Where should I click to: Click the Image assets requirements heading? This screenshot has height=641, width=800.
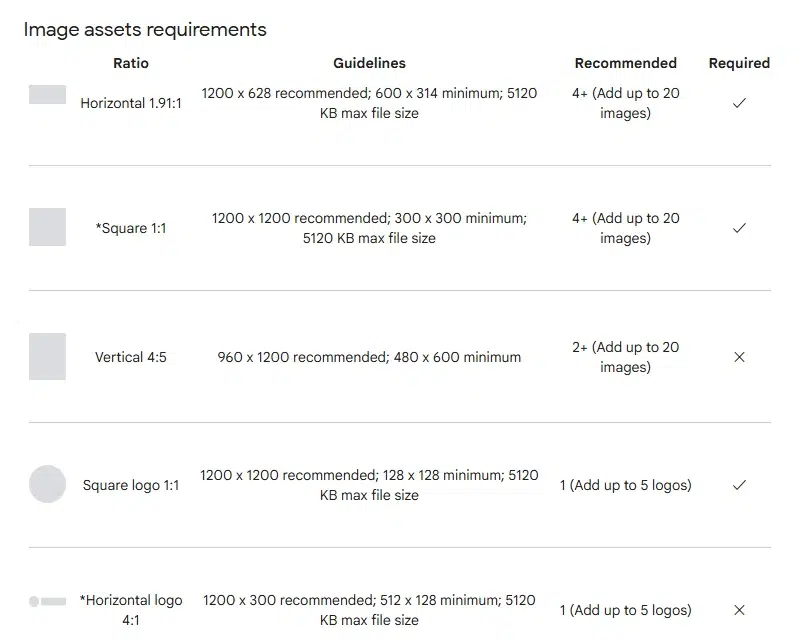pos(145,30)
